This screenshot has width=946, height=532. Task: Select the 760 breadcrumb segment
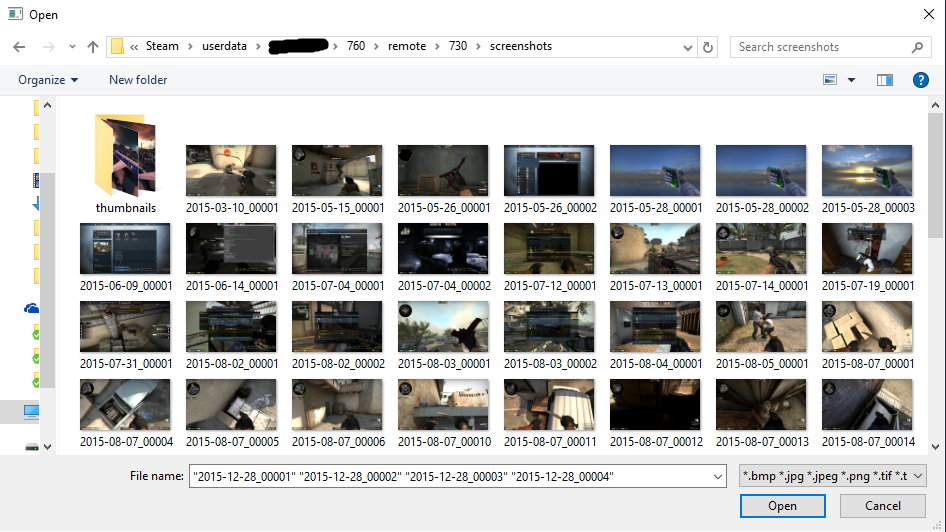pyautogui.click(x=356, y=46)
